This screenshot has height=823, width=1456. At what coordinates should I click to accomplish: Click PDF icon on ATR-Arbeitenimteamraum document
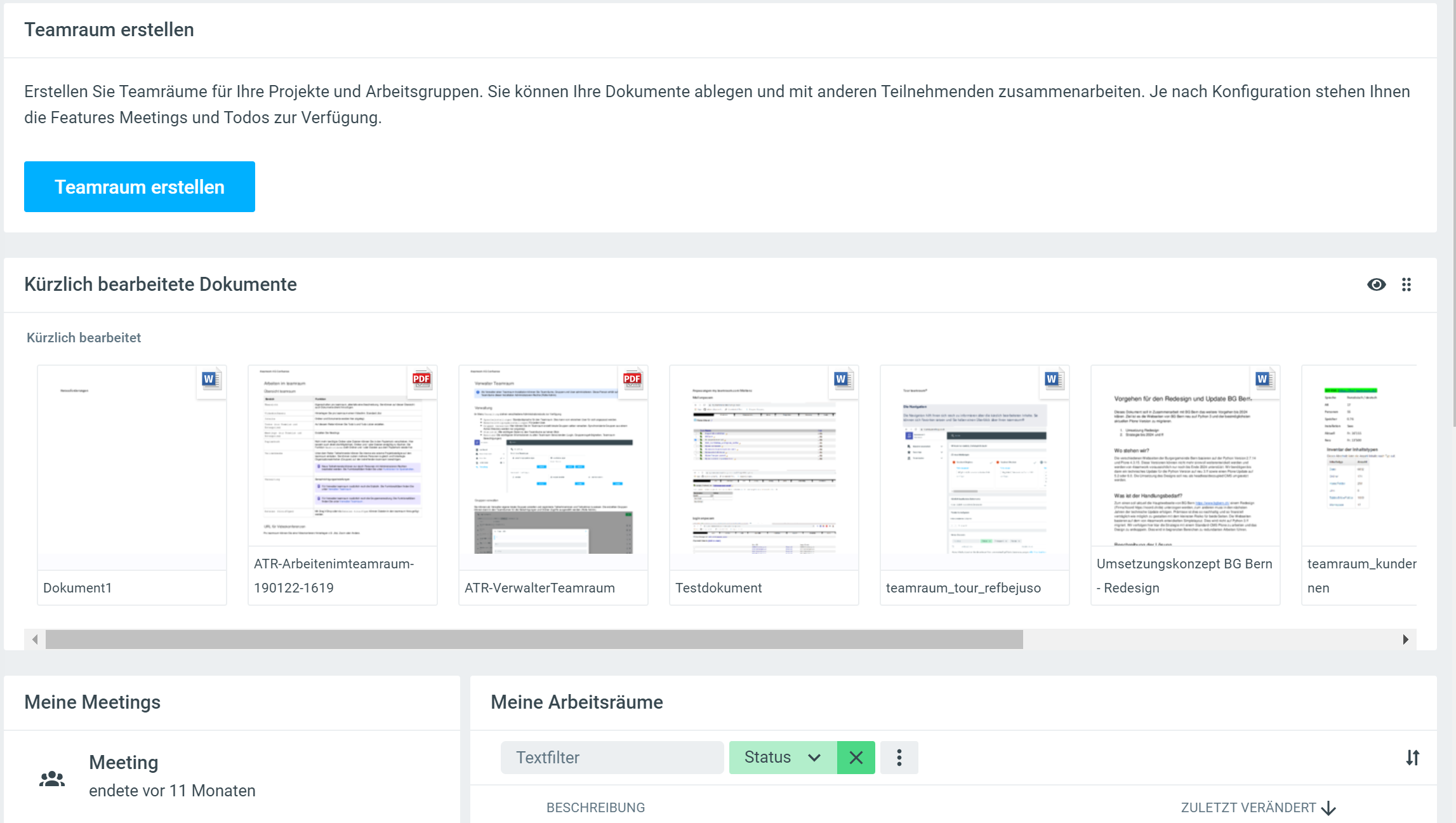click(x=421, y=380)
